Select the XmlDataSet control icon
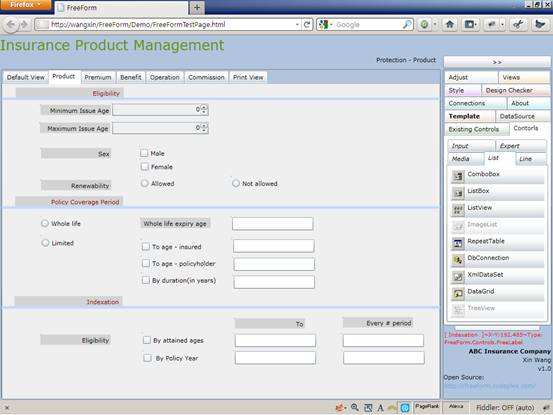This screenshot has width=553, height=415. (x=458, y=276)
